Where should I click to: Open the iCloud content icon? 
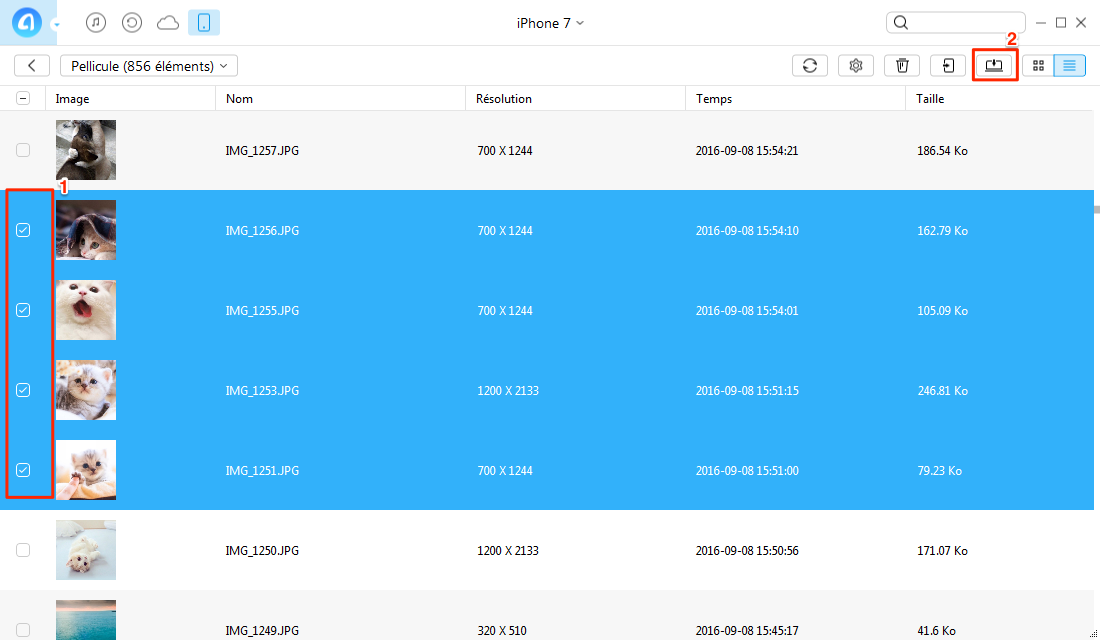168,23
